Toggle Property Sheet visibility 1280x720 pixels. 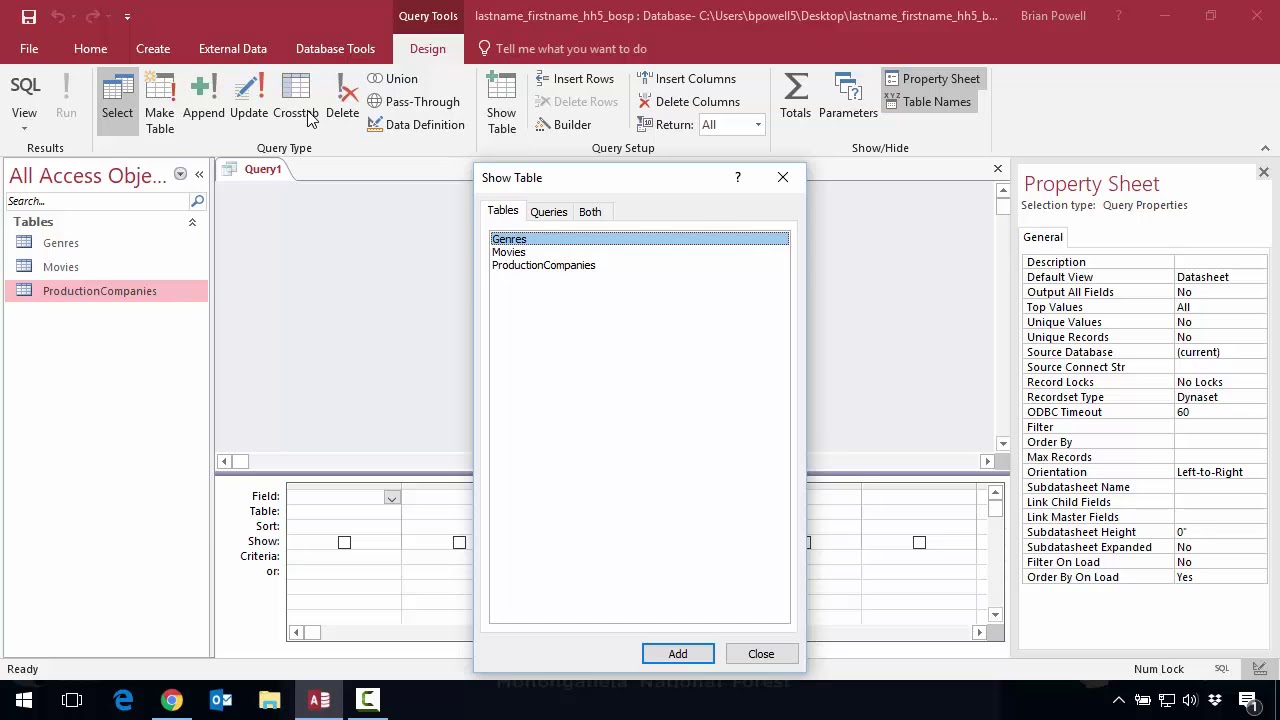pos(932,78)
